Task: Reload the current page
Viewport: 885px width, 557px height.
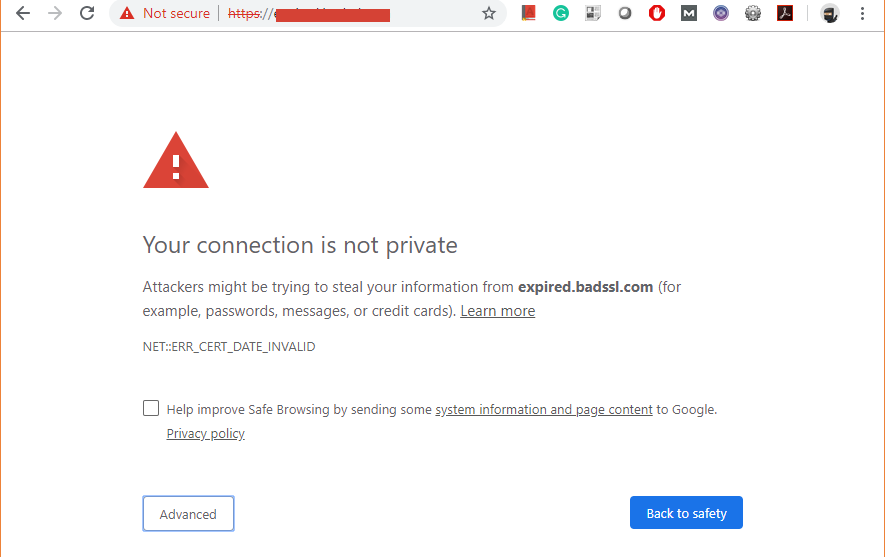Action: [87, 14]
